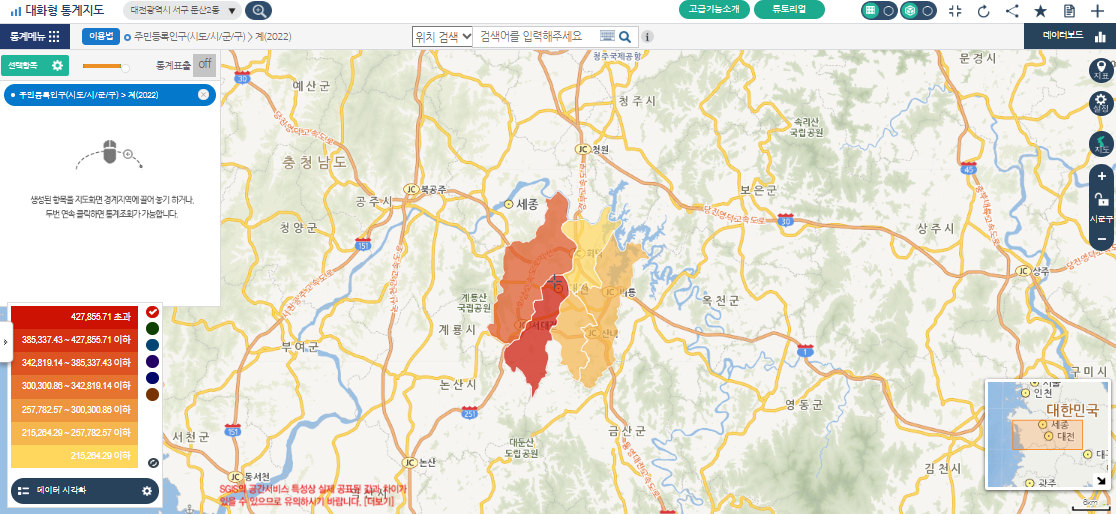Select the dark green legend color swatch

coord(152,328)
